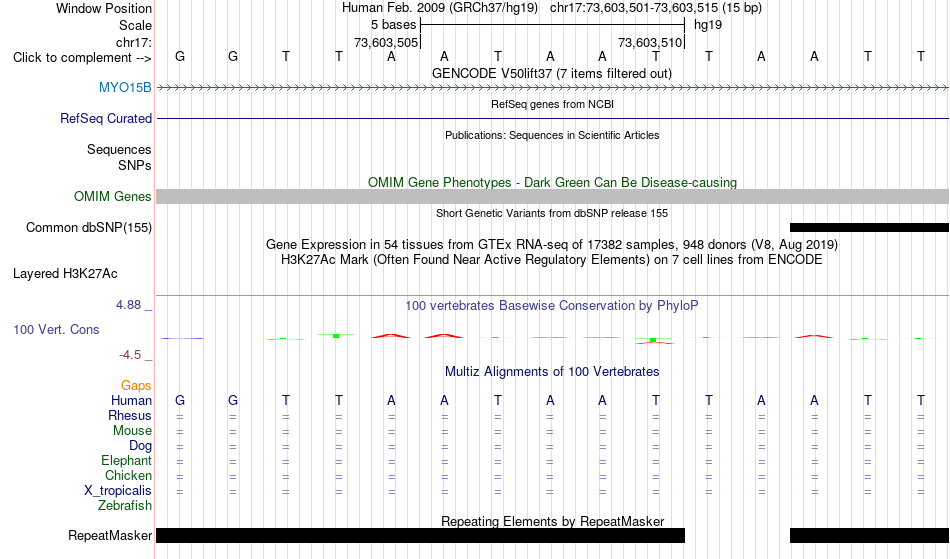Viewport: 950px width, 559px height.
Task: Click the RepeatMasker track label
Action: [110, 535]
